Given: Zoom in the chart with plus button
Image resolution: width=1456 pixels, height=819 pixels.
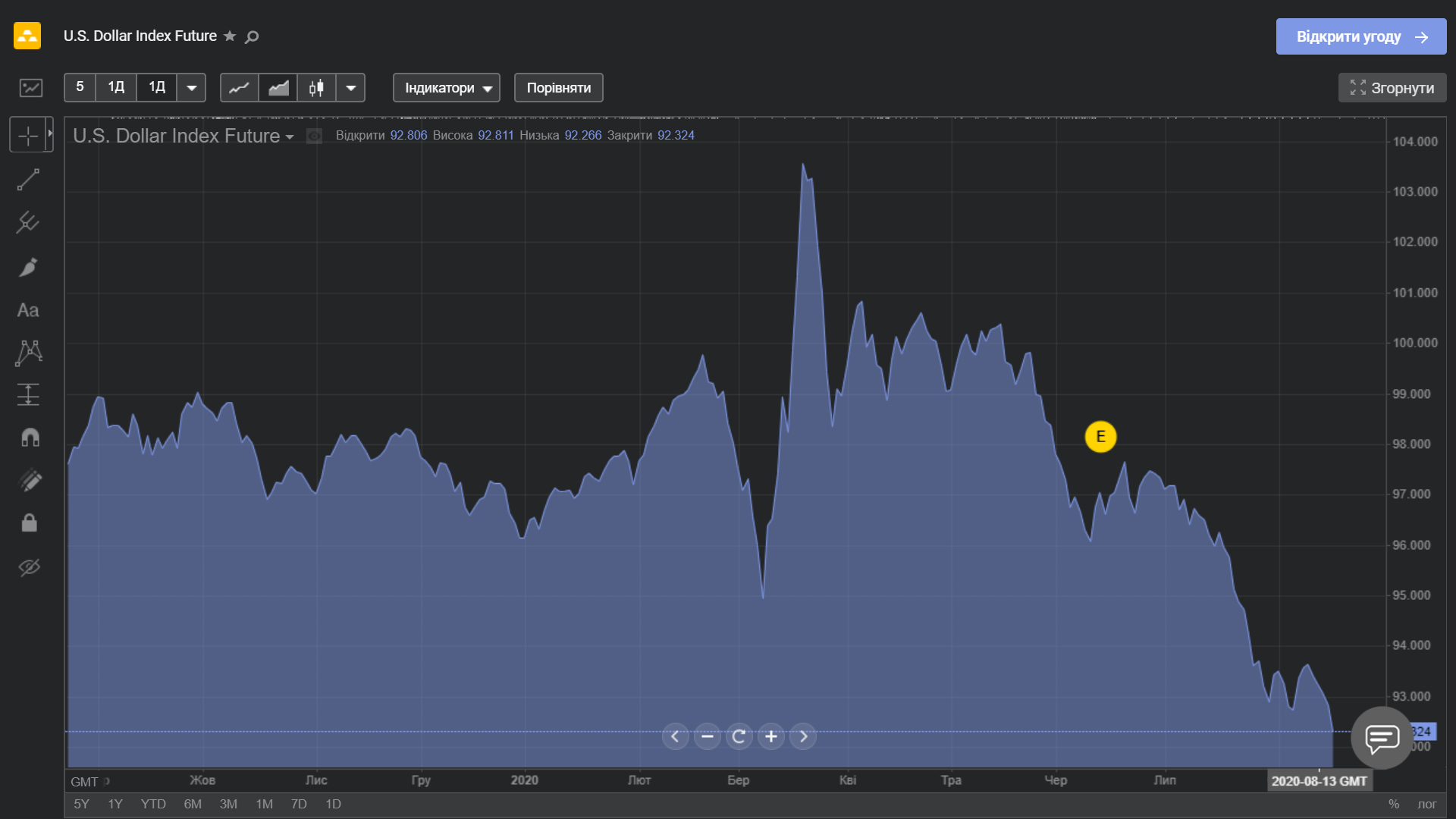Looking at the screenshot, I should tap(771, 736).
